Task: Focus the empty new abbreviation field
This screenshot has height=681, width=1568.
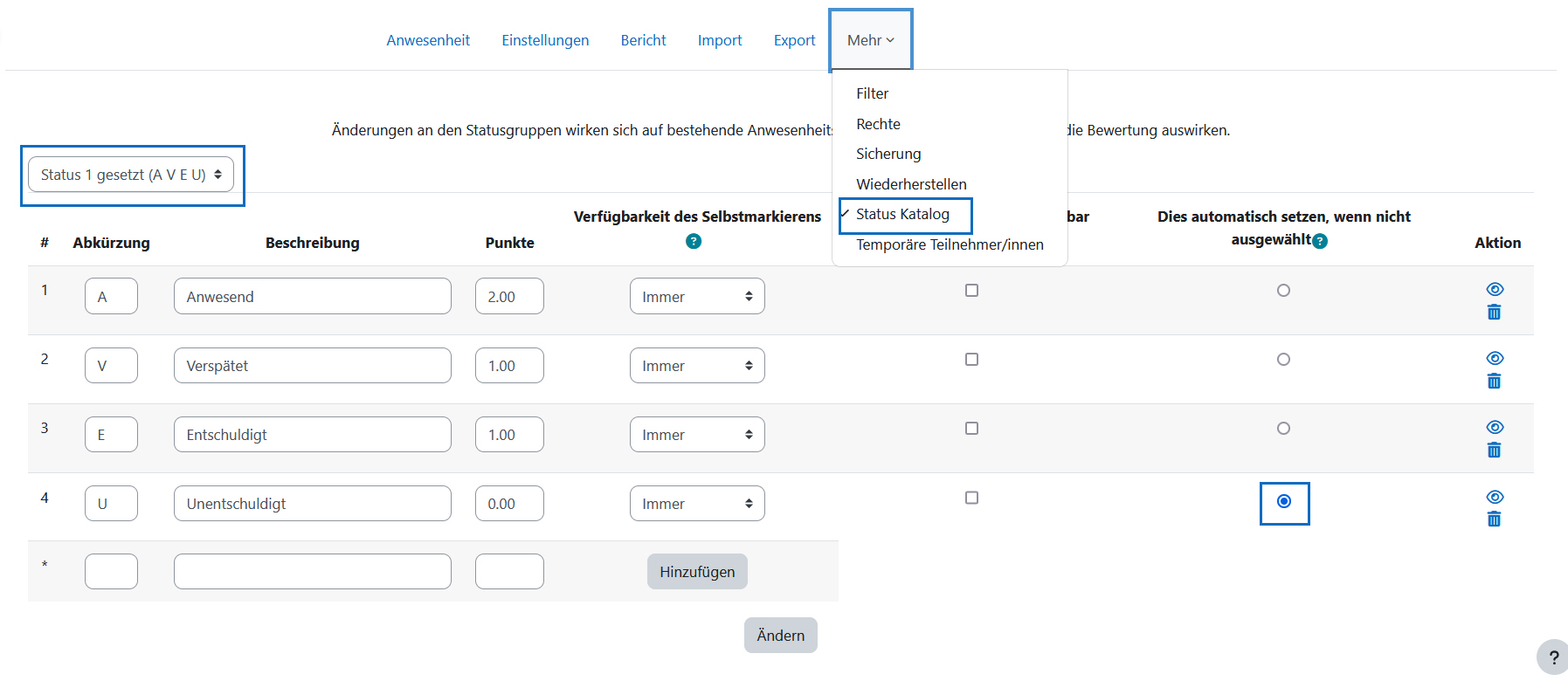Action: 111,571
